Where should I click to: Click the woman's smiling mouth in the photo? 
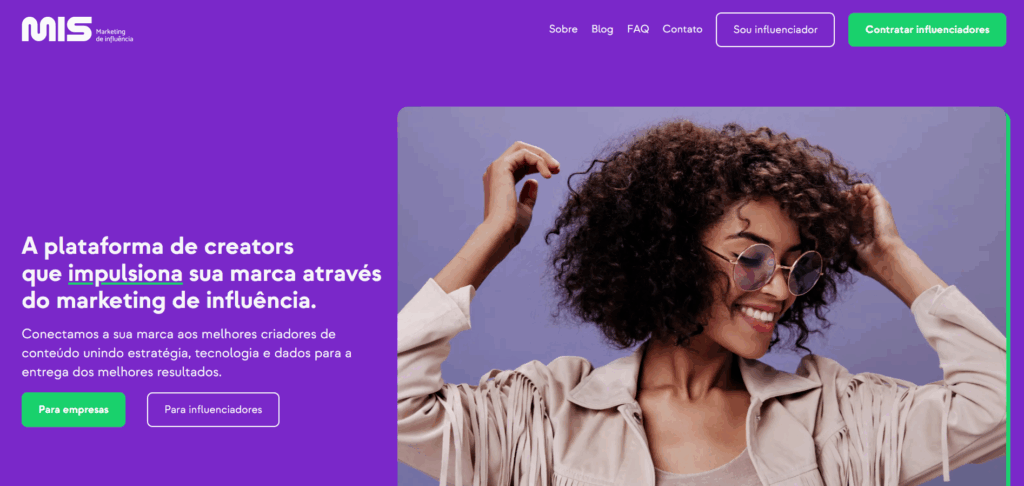click(758, 317)
